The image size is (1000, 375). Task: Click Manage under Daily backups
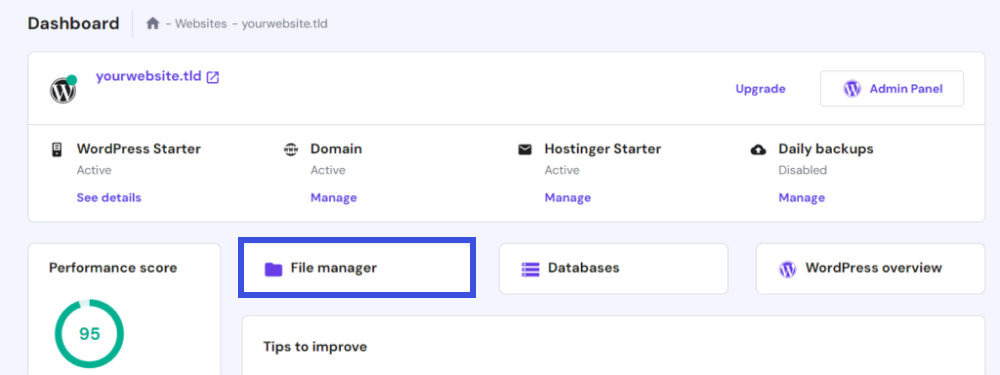click(802, 198)
